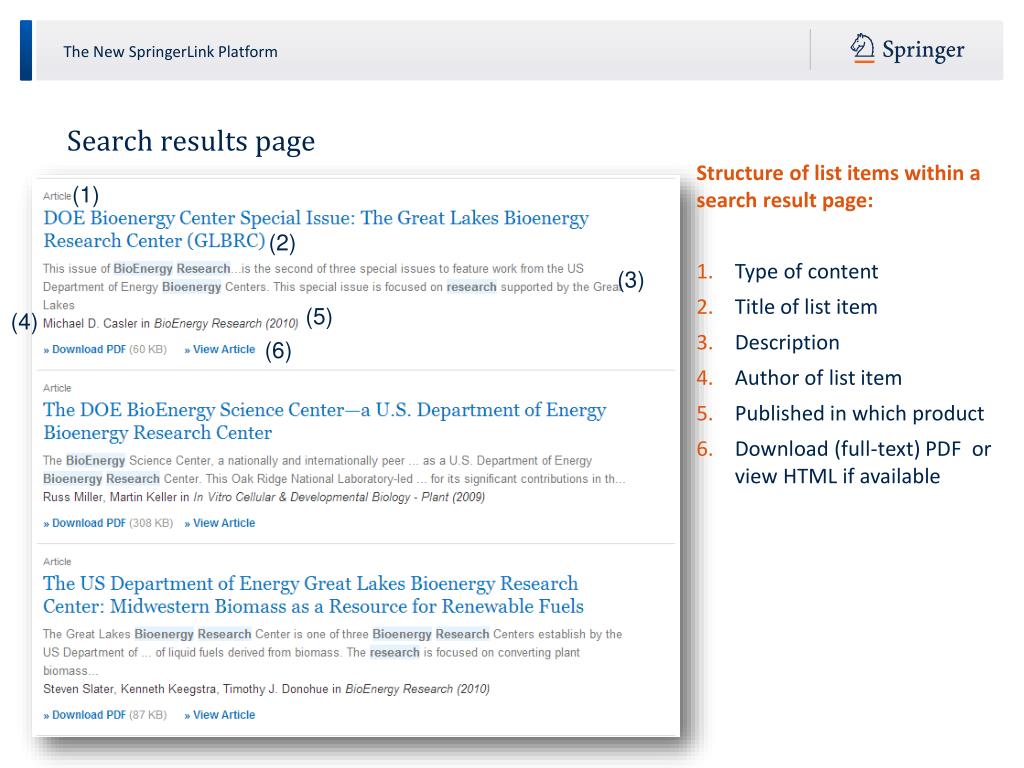Click the 'Structure of list items' orange heading
Image resolution: width=1024 pixels, height=768 pixels.
click(838, 186)
